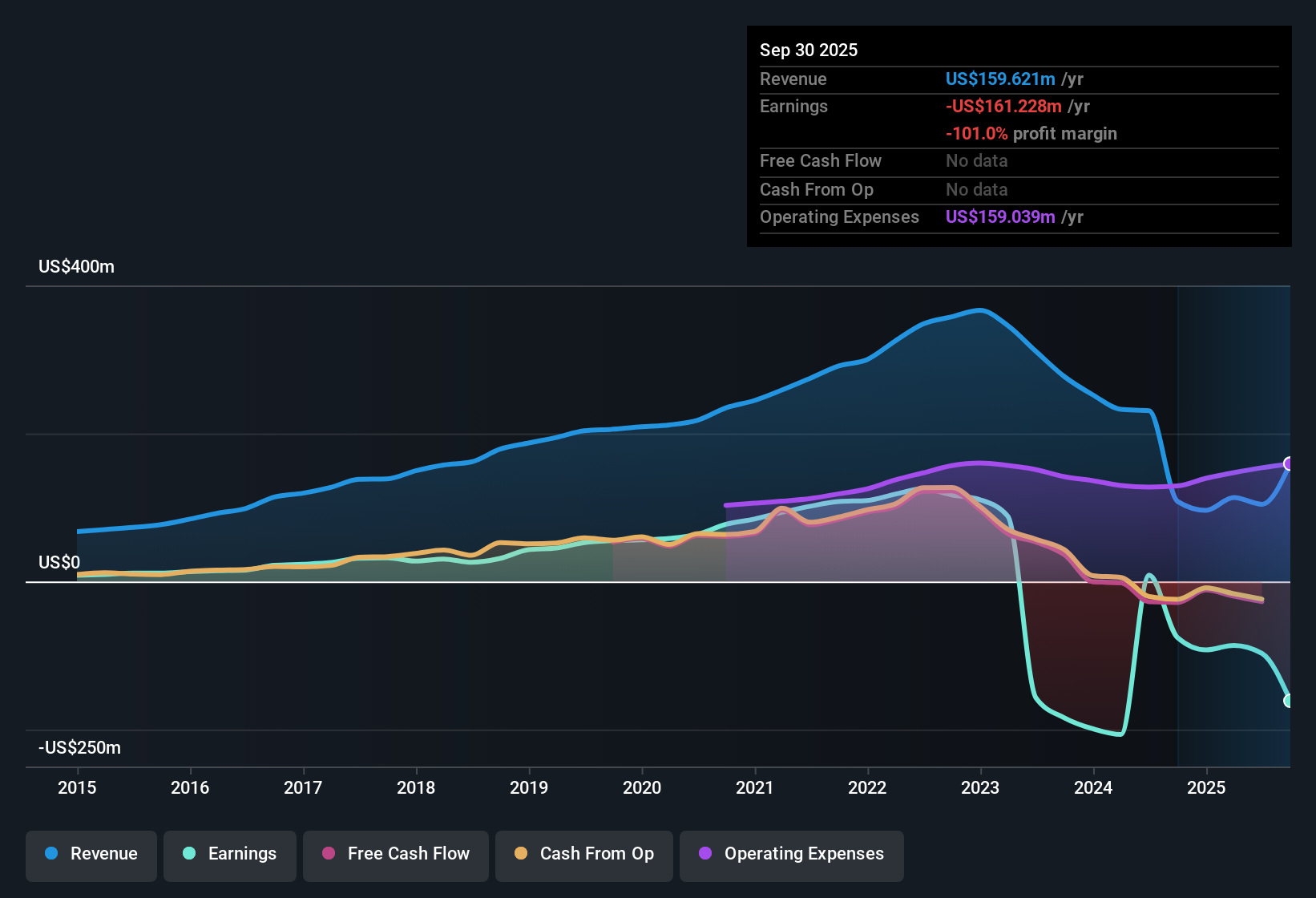This screenshot has height=898, width=1316.
Task: Open the Sep 30 2025 tooltip header
Action: pos(809,50)
